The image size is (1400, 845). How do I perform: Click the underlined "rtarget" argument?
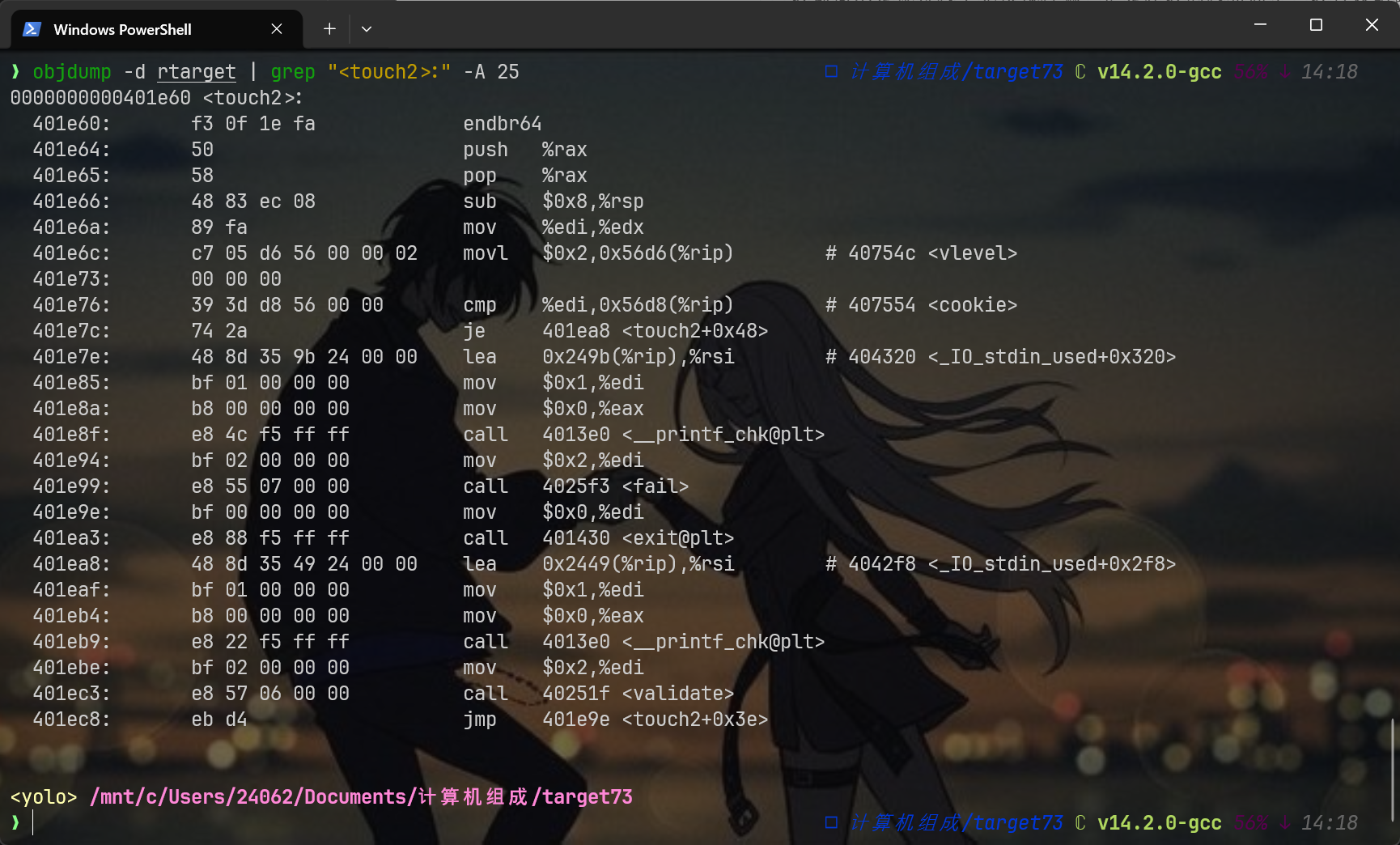coord(197,72)
